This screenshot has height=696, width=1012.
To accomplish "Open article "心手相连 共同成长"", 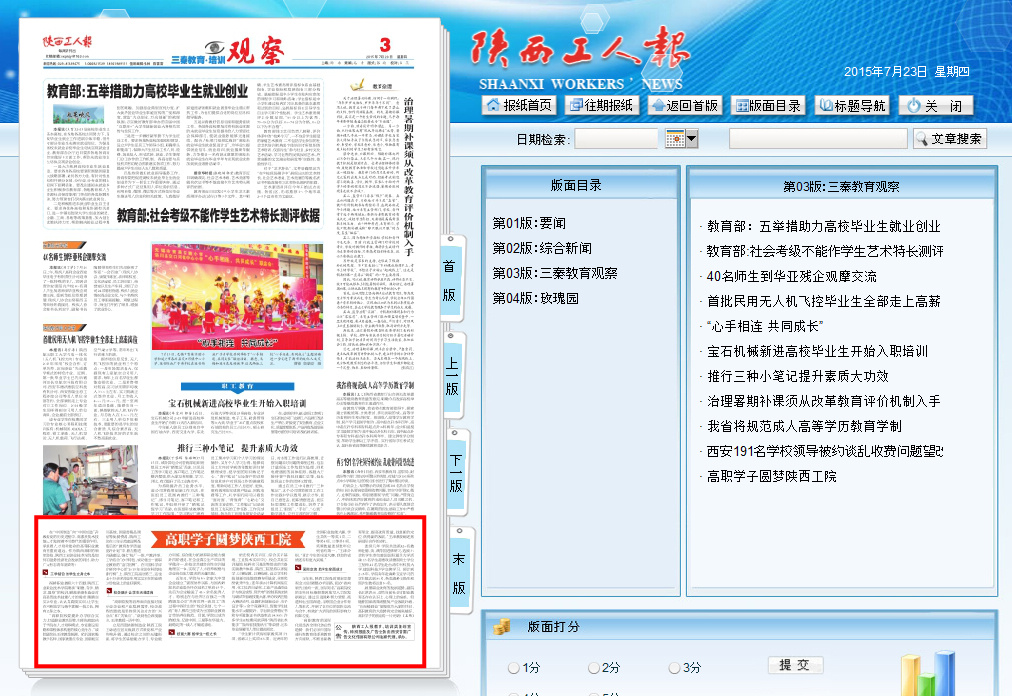I will [x=764, y=327].
